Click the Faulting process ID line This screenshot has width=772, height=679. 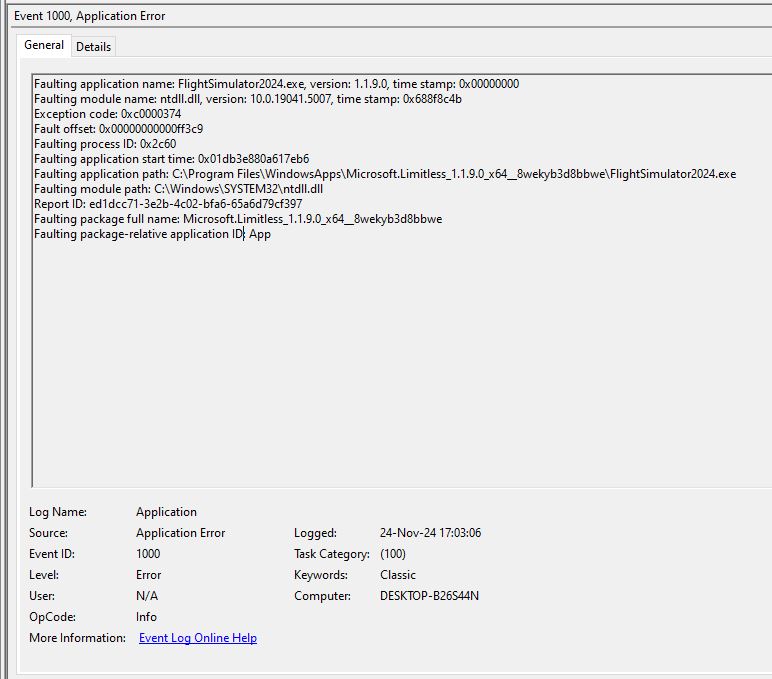pyautogui.click(x=105, y=144)
